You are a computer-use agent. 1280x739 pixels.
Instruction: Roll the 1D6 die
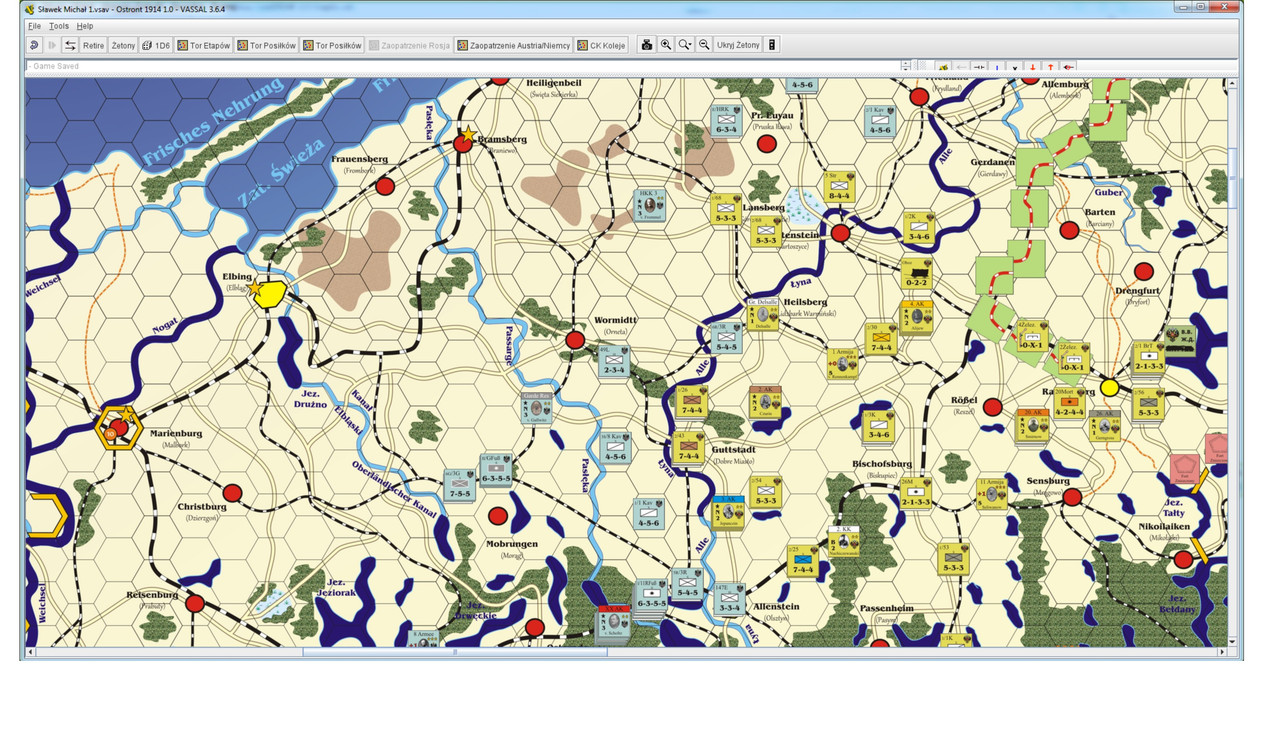(x=156, y=45)
